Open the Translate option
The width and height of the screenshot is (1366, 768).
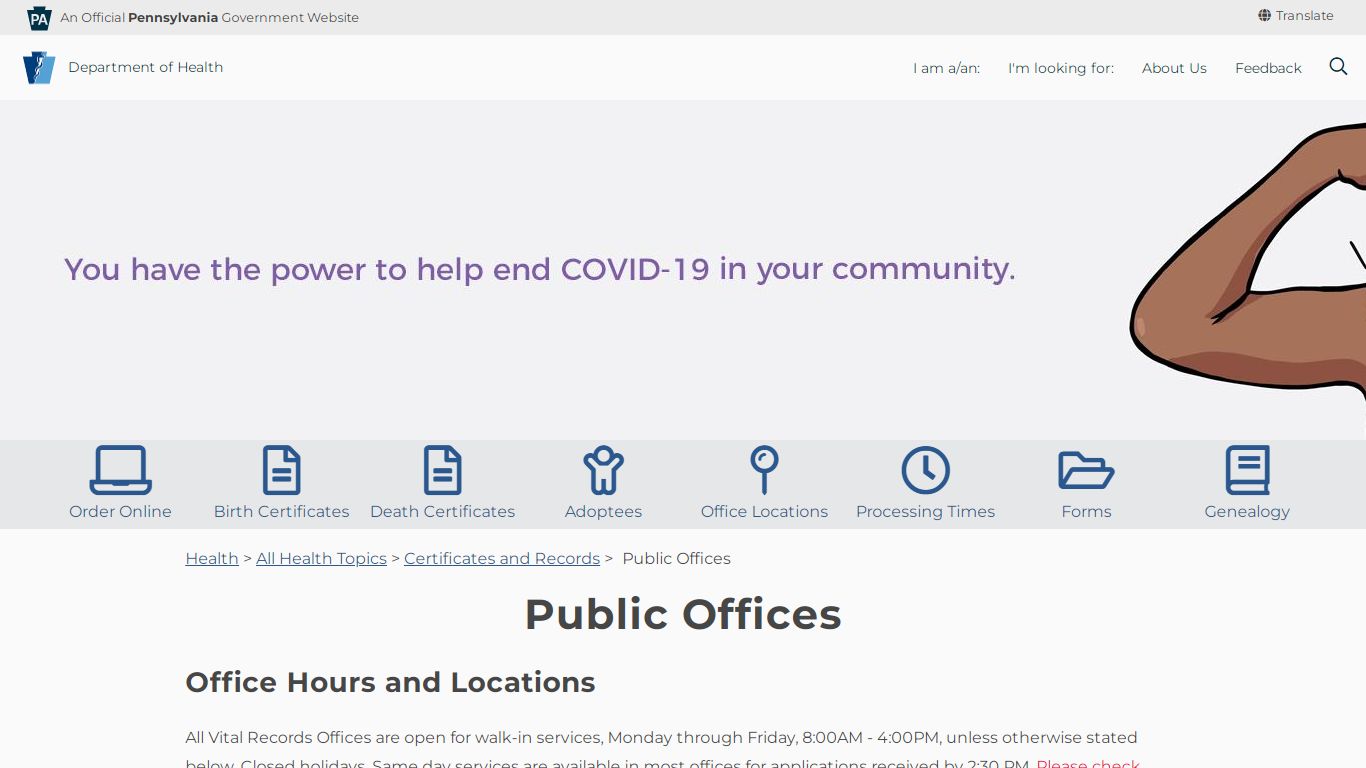(1304, 16)
